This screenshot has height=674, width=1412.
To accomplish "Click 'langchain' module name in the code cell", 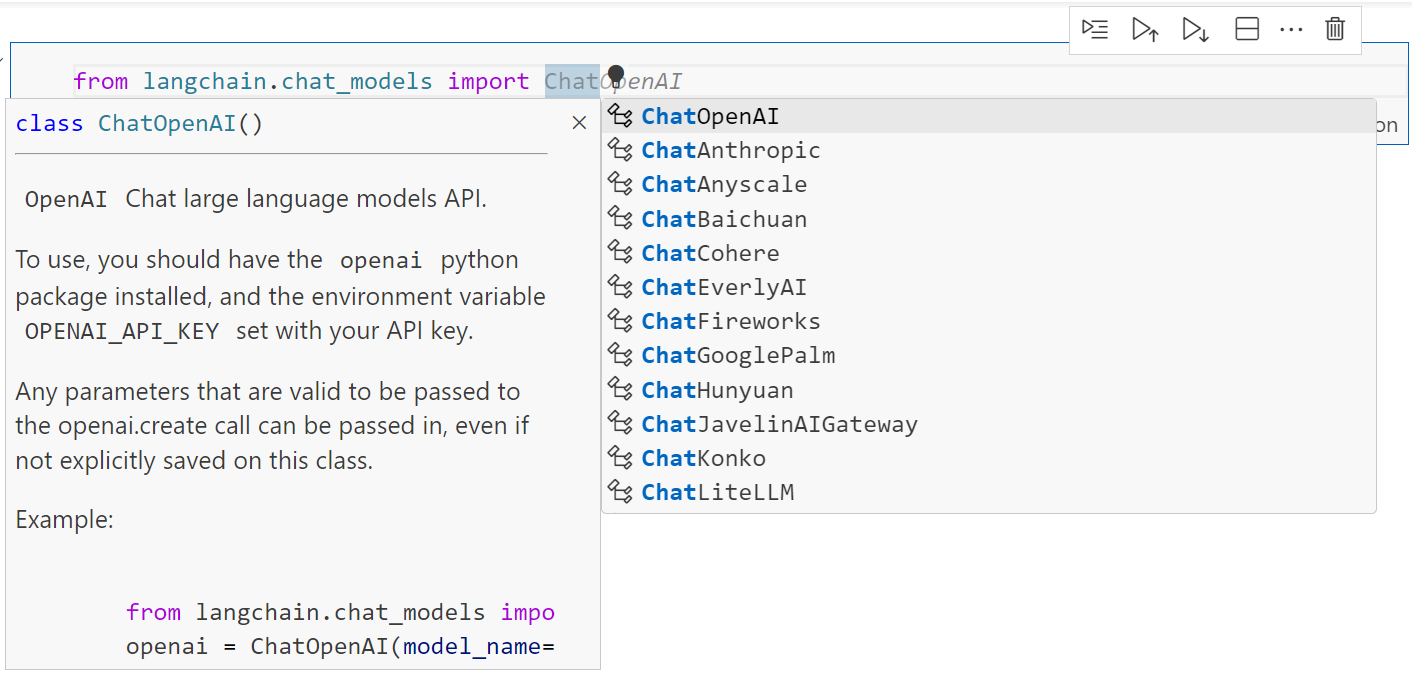I will [205, 81].
